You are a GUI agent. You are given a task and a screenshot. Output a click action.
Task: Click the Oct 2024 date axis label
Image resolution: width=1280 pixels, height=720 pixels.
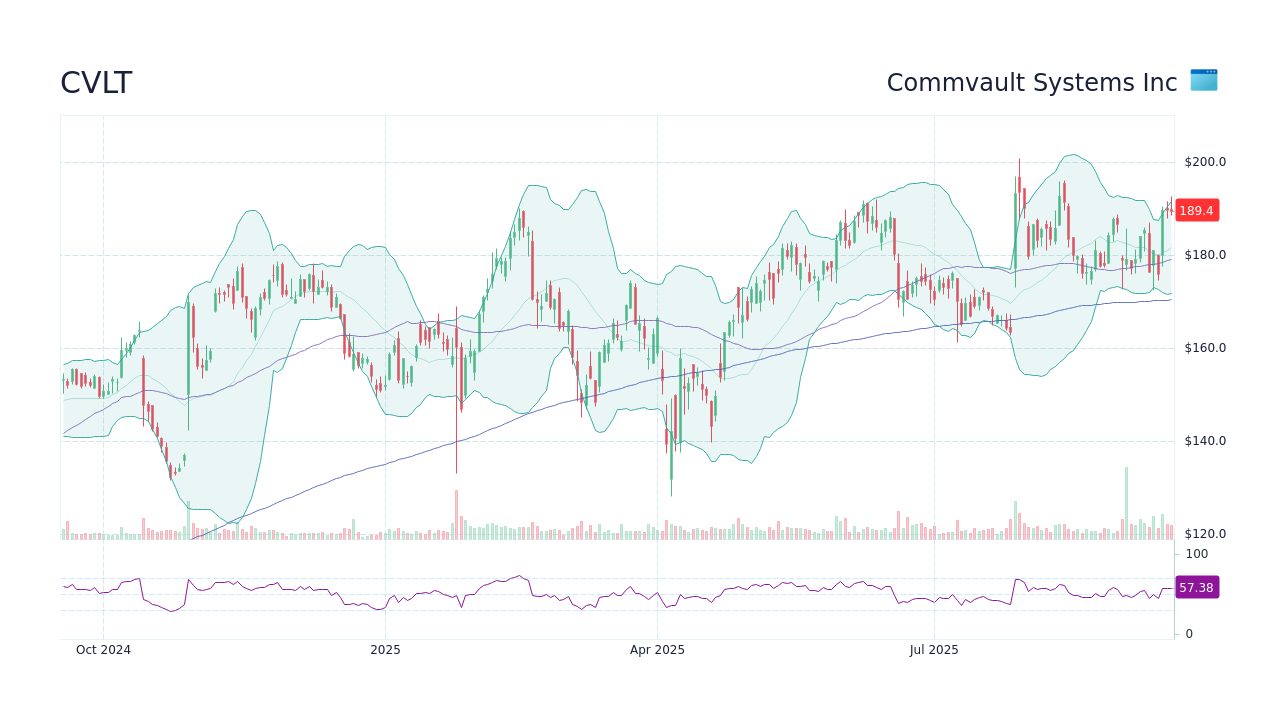click(x=103, y=650)
